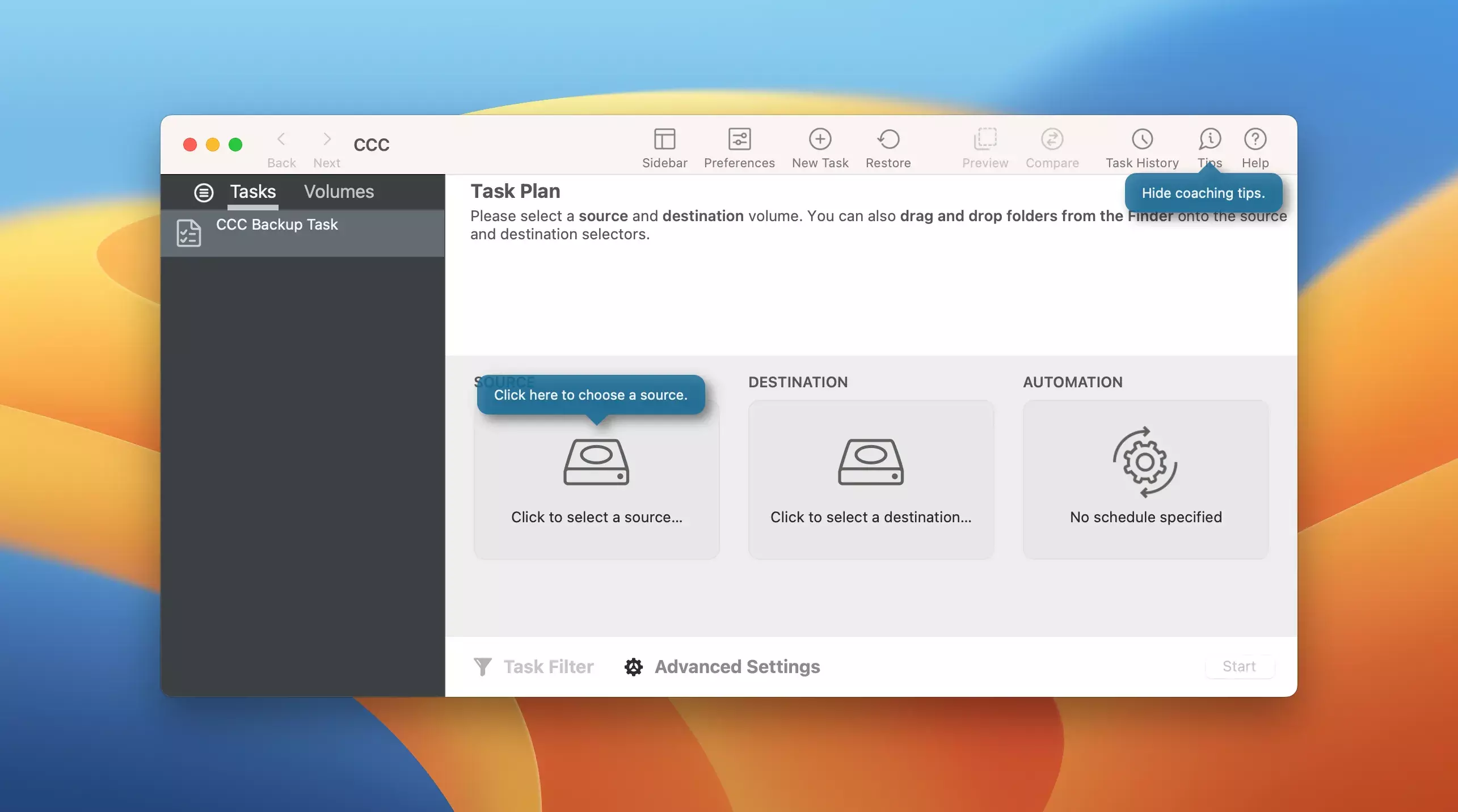Toggle the Tips coaching icon
This screenshot has width=1458, height=812.
[1210, 139]
